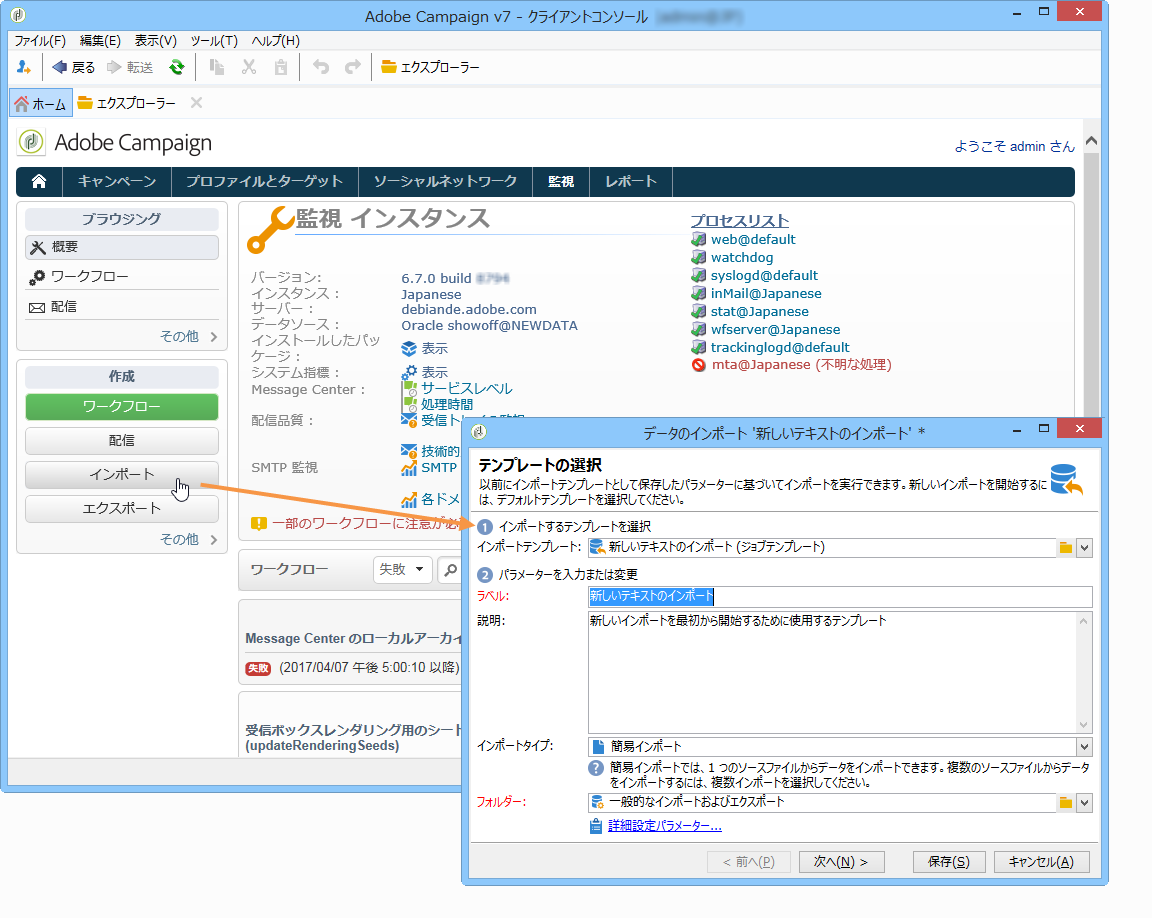Click the SMTP chart icon
The width and height of the screenshot is (1152, 918).
(408, 468)
